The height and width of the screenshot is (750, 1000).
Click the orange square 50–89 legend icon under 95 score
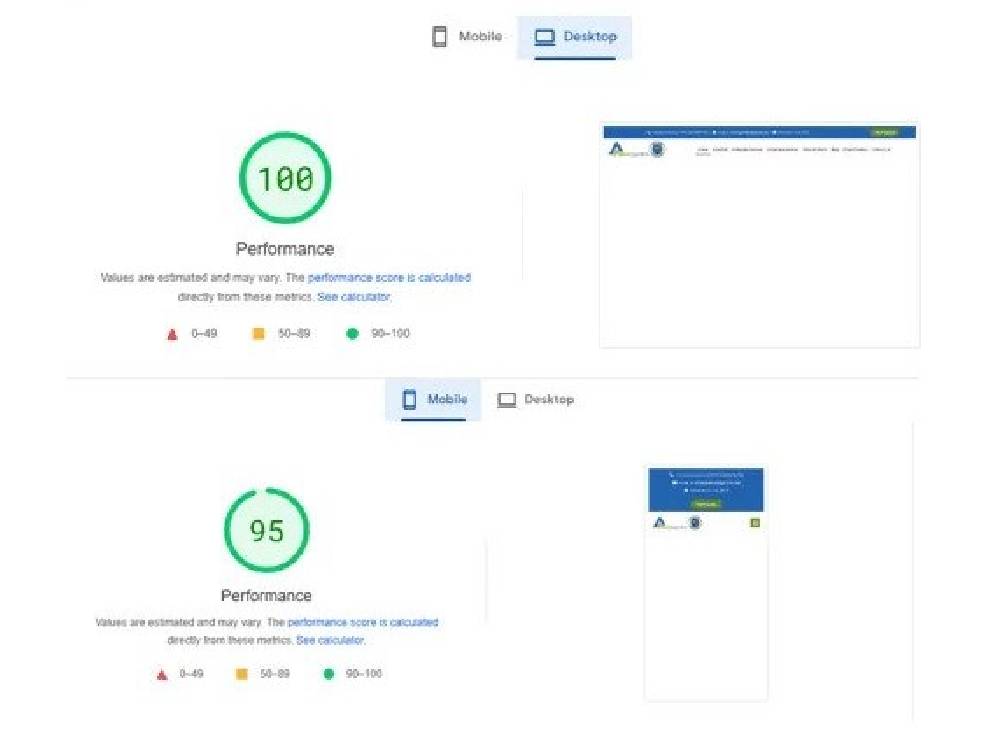(x=242, y=674)
